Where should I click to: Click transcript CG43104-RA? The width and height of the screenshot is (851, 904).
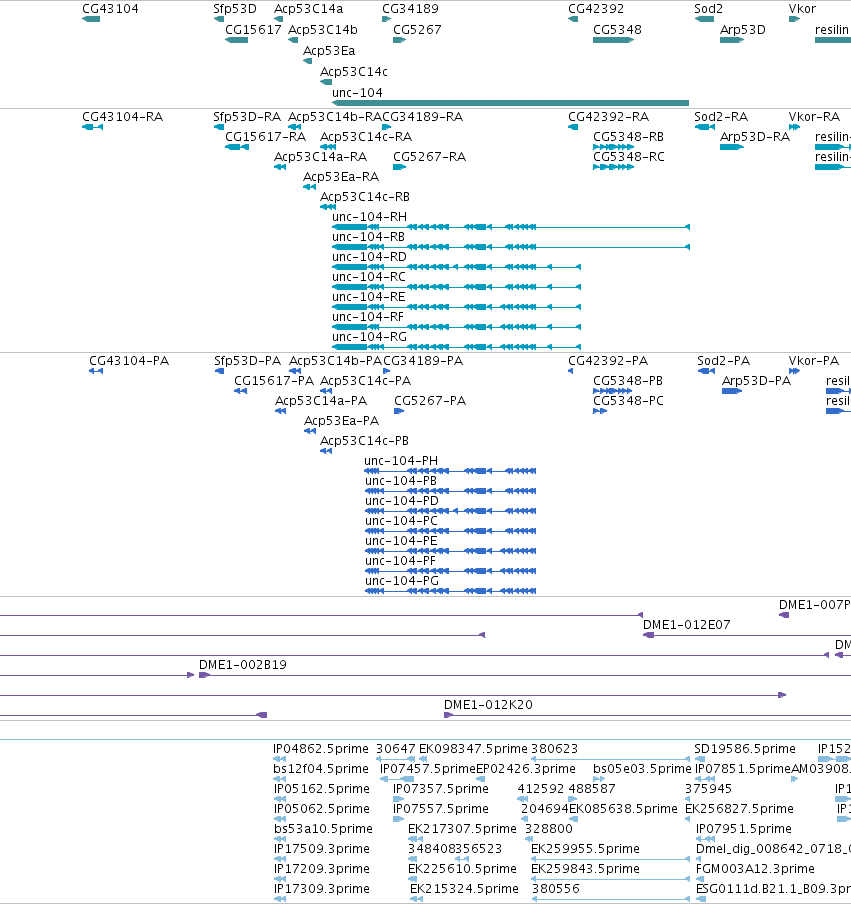point(92,127)
